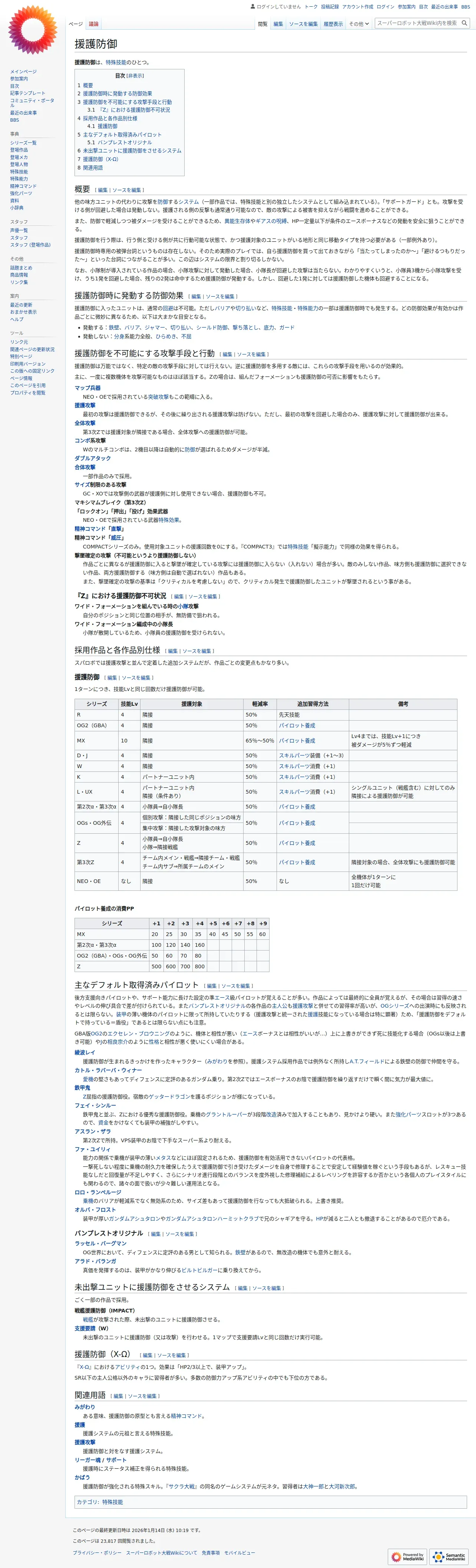Click the sunflower wiki logo
476x1568 pixels.
click(x=32, y=29)
